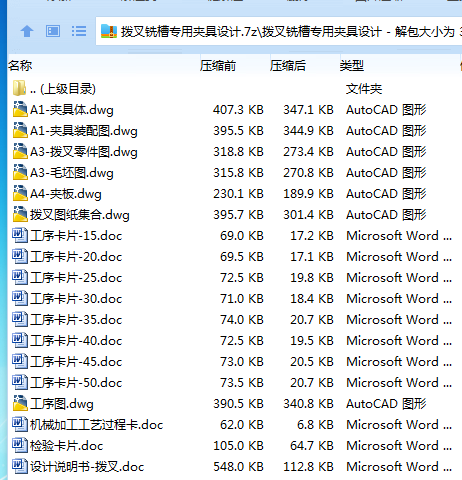Select file 拨叉图纸集合.dwg
Screen dimensions: 462x480
[x=80, y=215]
